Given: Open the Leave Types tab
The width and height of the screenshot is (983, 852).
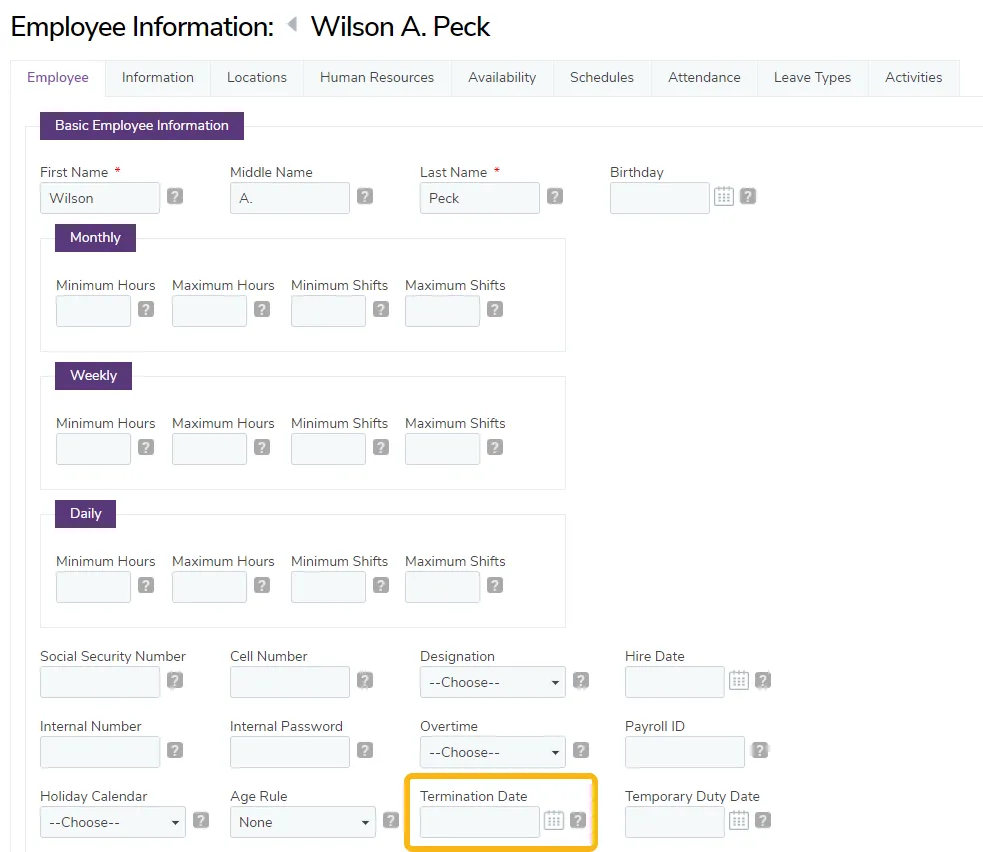Looking at the screenshot, I should [812, 78].
